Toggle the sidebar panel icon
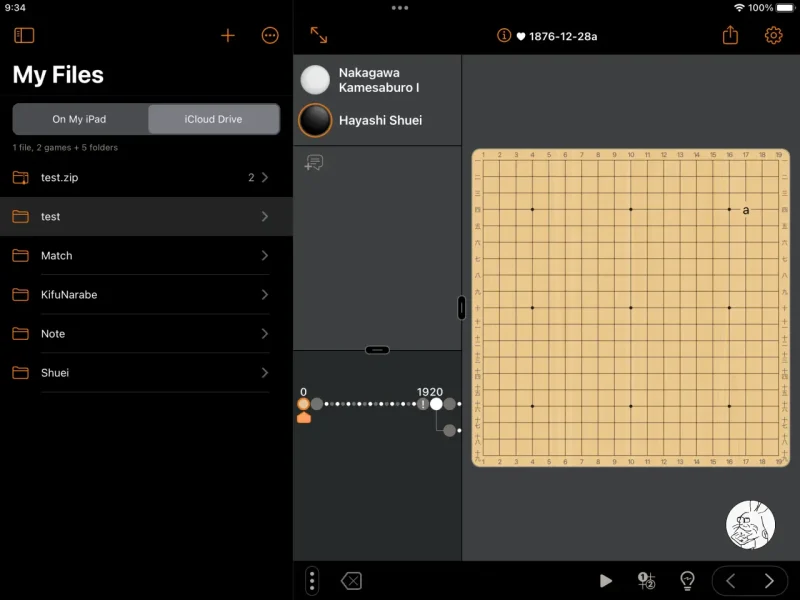This screenshot has height=600, width=800. click(24, 36)
